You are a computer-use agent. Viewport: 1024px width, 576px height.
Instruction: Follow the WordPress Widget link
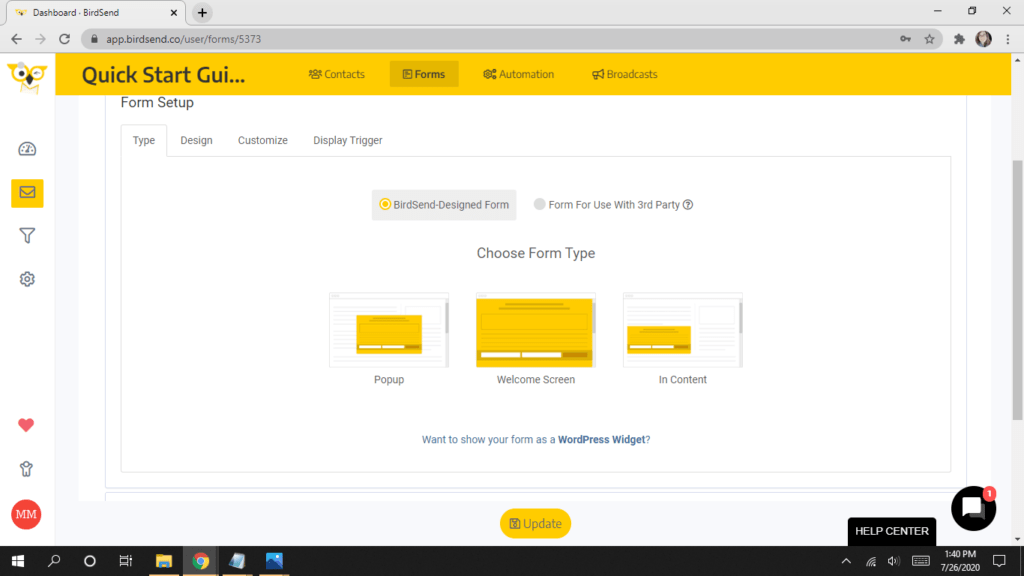click(601, 440)
